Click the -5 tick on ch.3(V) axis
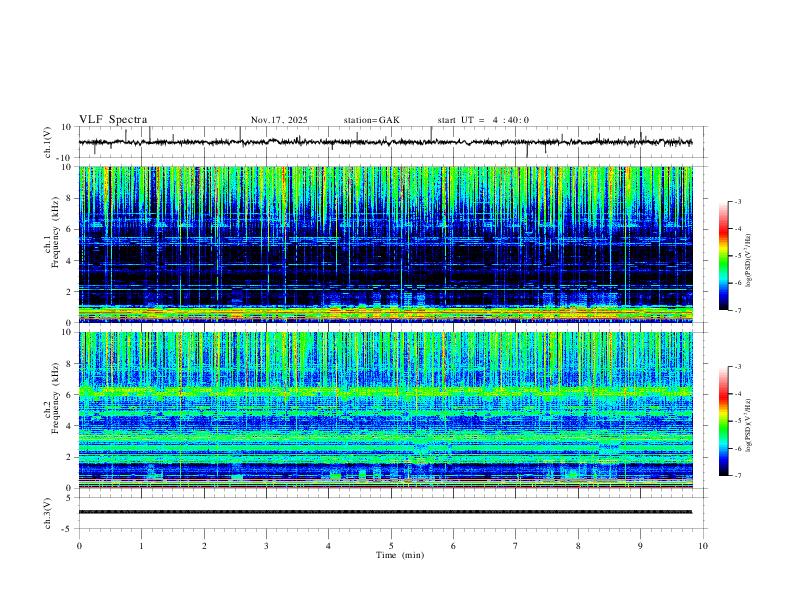Screen dimensions: 792x612 tap(67, 529)
